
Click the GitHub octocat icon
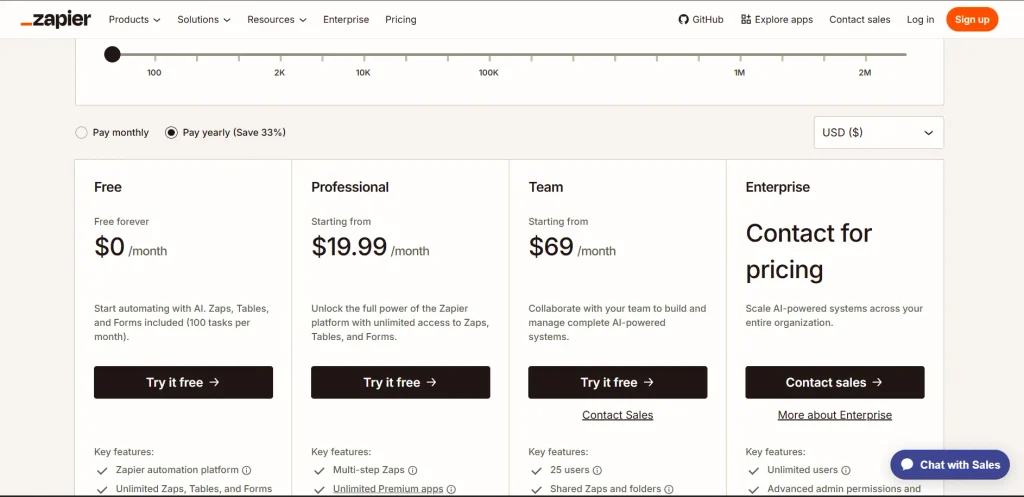coord(683,20)
